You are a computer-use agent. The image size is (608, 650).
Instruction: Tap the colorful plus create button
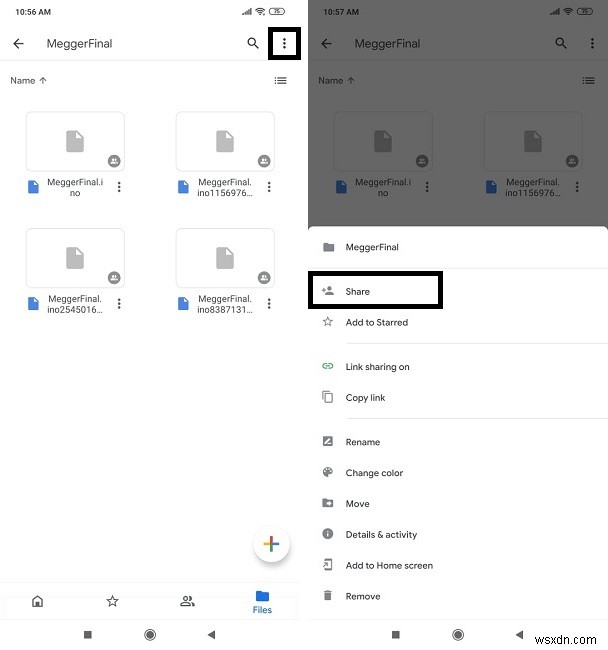point(271,544)
